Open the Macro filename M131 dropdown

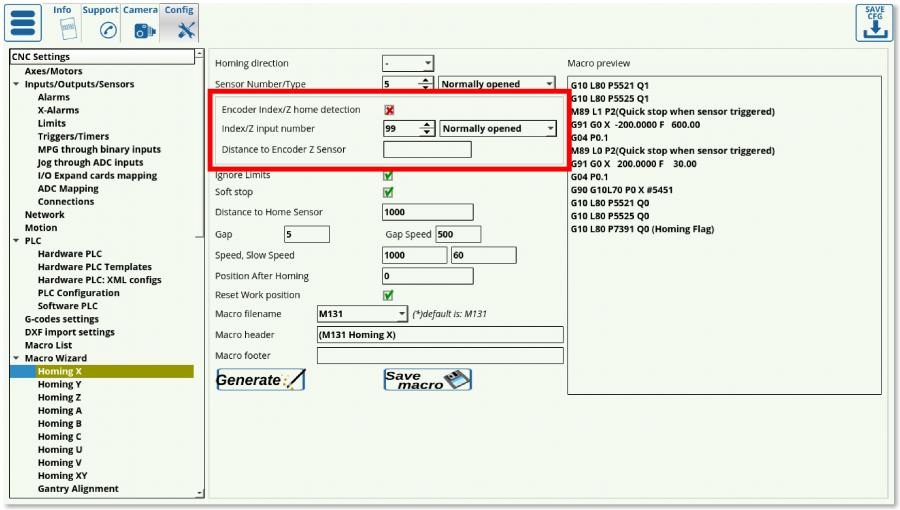click(362, 314)
